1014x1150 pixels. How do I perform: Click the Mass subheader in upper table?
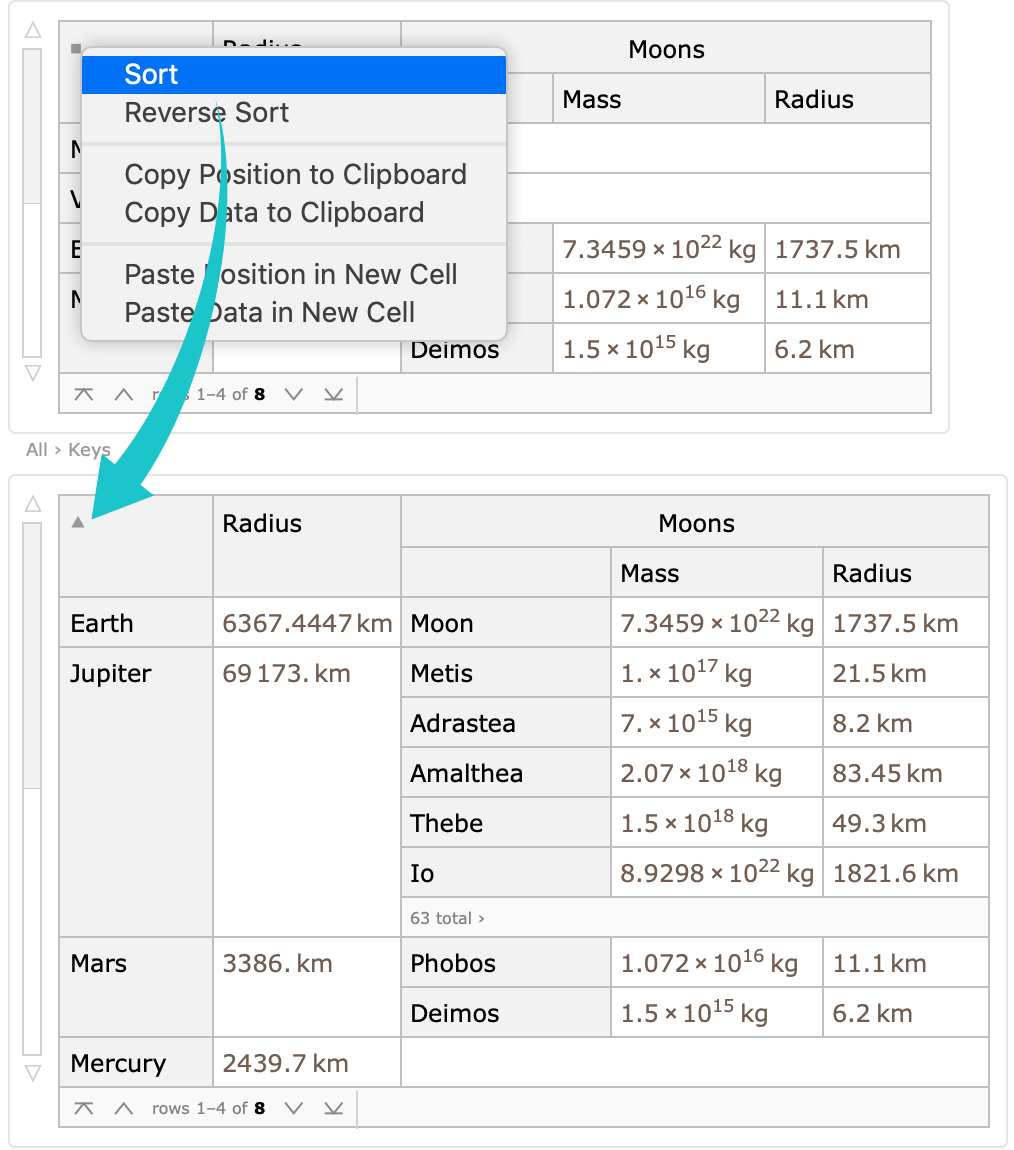click(658, 99)
